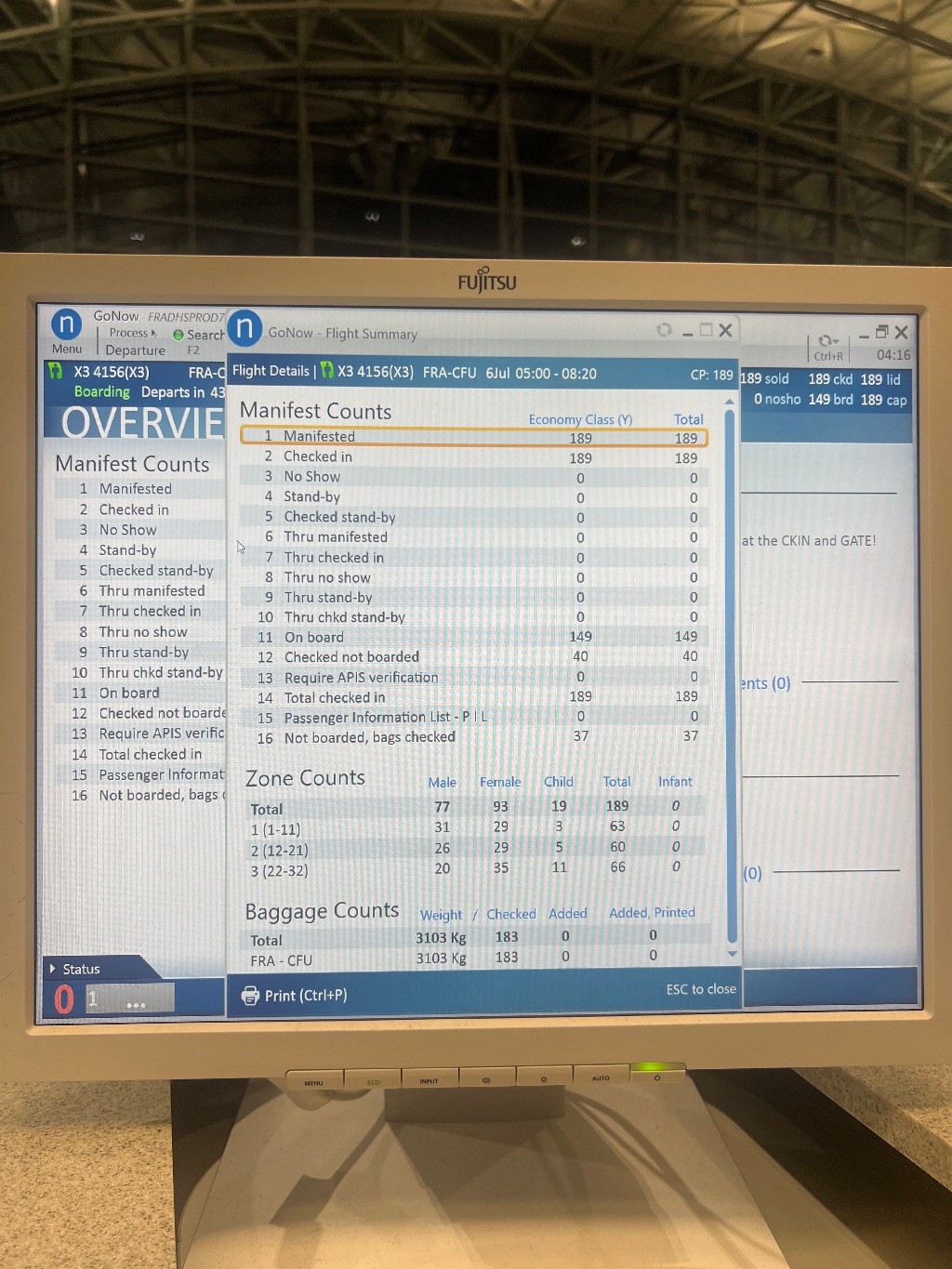Open the Departure menu item
The width and height of the screenshot is (952, 1269).
tap(135, 350)
